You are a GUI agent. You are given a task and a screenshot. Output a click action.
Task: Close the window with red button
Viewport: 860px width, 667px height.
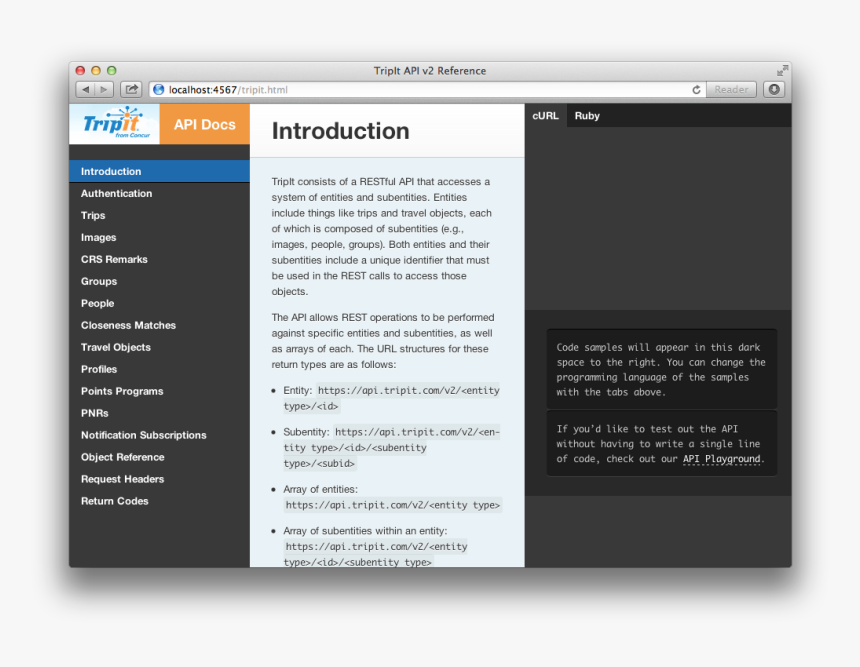click(x=80, y=70)
